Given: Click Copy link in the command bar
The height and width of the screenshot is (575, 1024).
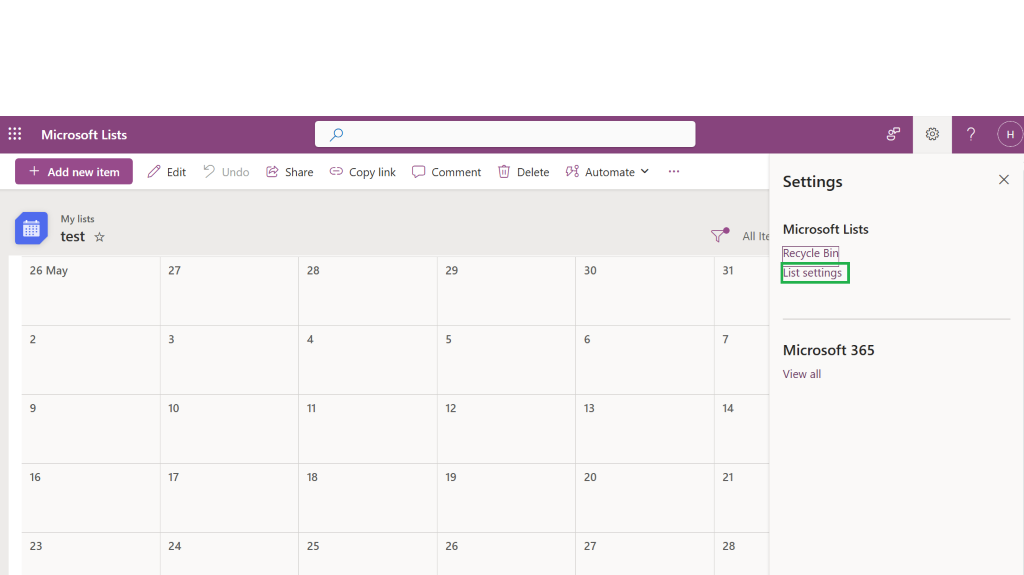Looking at the screenshot, I should coord(362,172).
